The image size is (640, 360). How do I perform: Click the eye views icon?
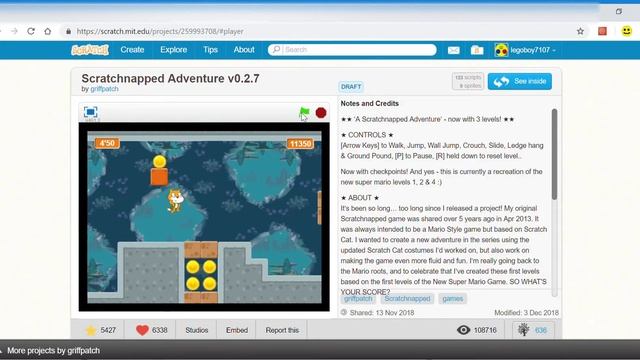tap(463, 330)
